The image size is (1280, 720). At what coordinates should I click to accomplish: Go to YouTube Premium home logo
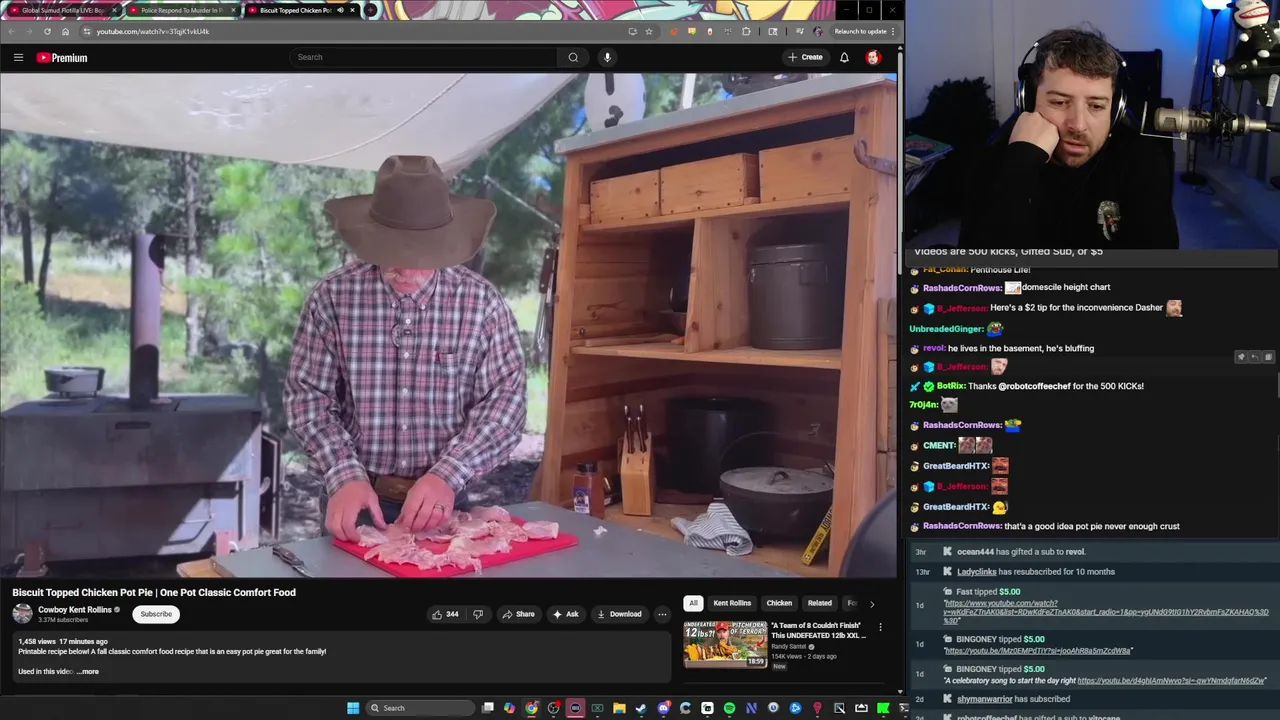62,57
